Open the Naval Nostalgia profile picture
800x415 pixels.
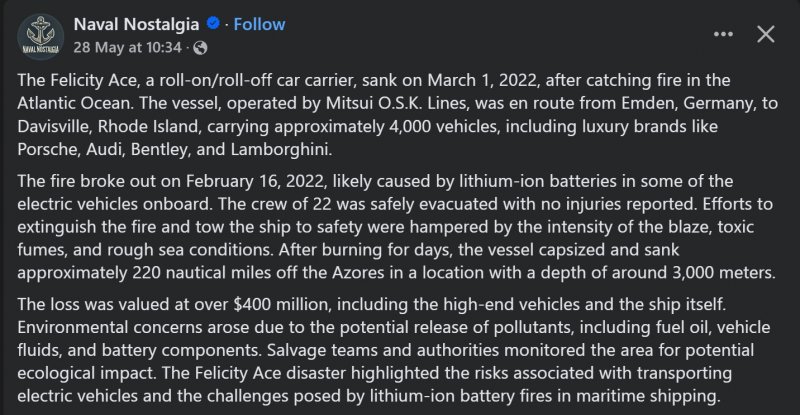(x=38, y=35)
